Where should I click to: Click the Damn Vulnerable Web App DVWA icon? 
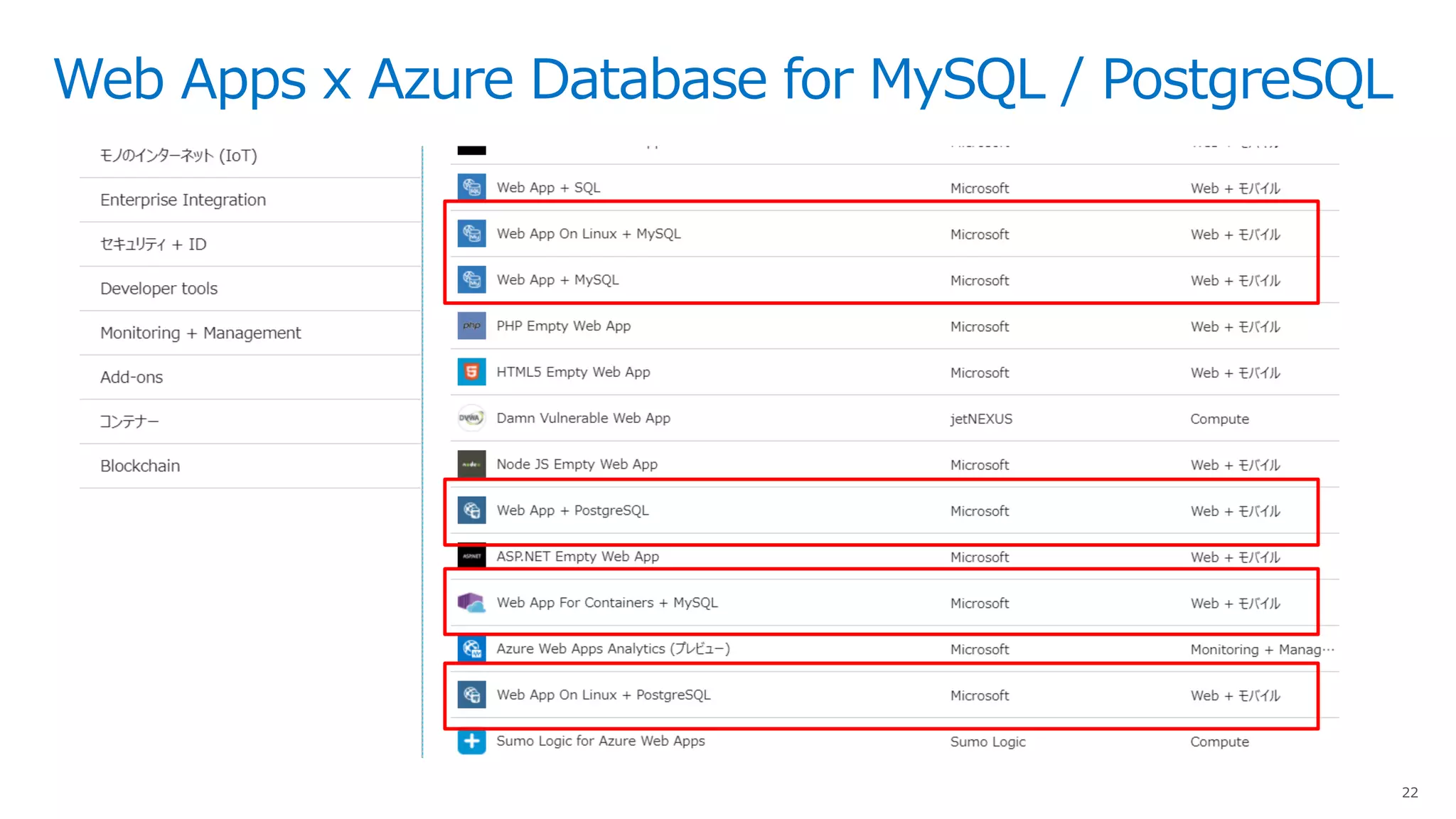pos(471,418)
